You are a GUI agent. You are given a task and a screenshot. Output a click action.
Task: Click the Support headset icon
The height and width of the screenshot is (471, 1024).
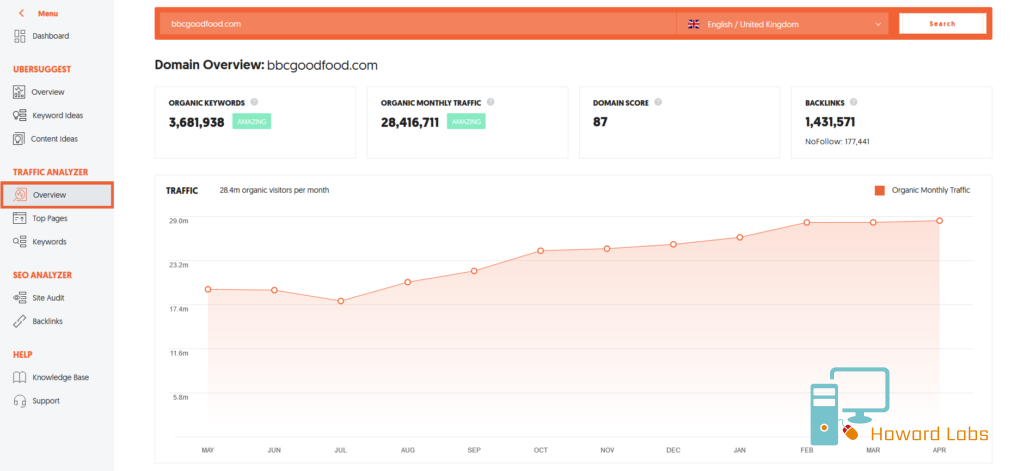click(20, 401)
